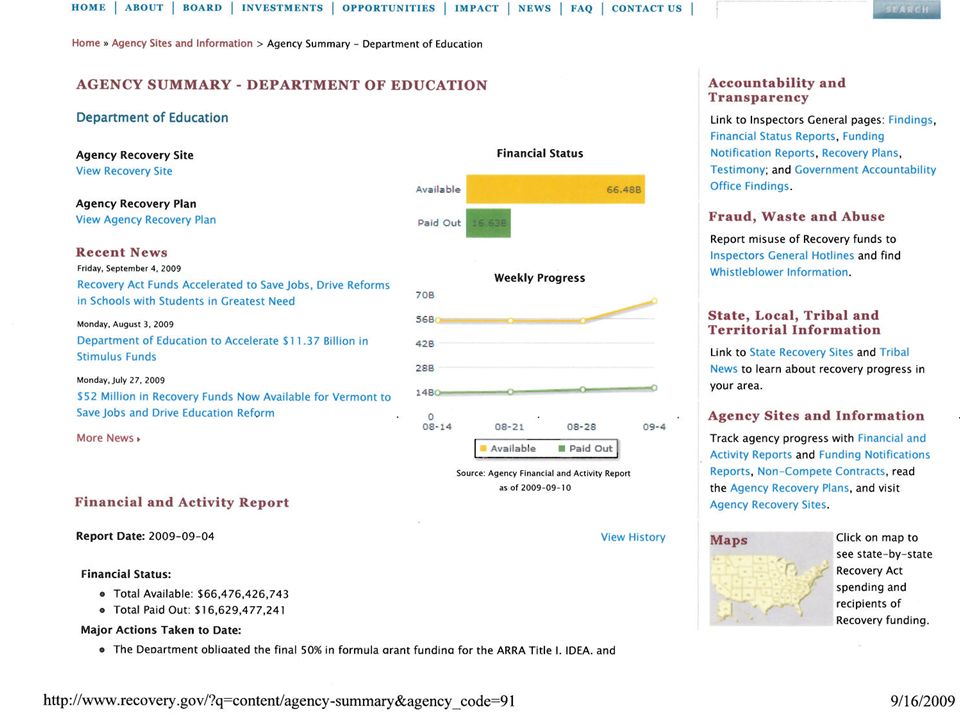Click the United States map thumbnail
The height and width of the screenshot is (720, 960).
770,579
